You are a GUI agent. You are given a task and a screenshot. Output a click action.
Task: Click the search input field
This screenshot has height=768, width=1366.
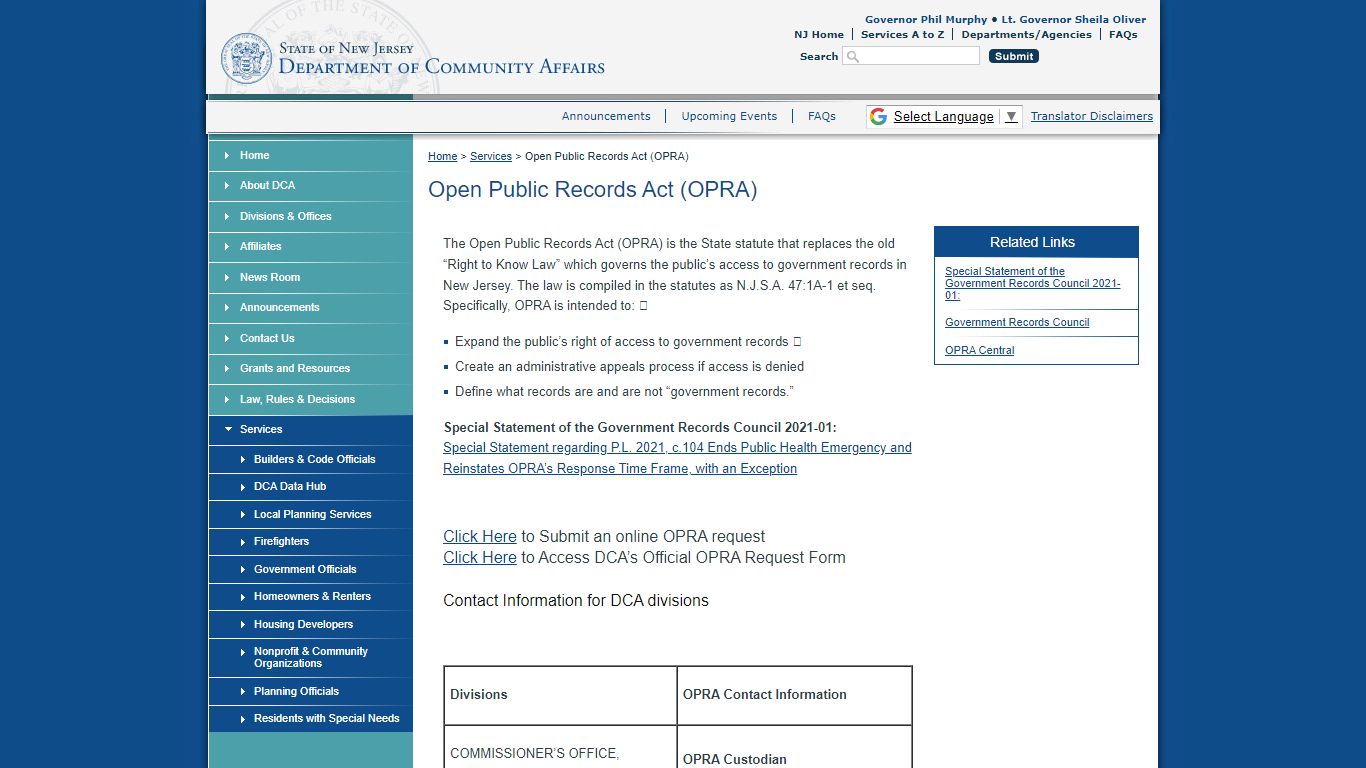pos(911,56)
